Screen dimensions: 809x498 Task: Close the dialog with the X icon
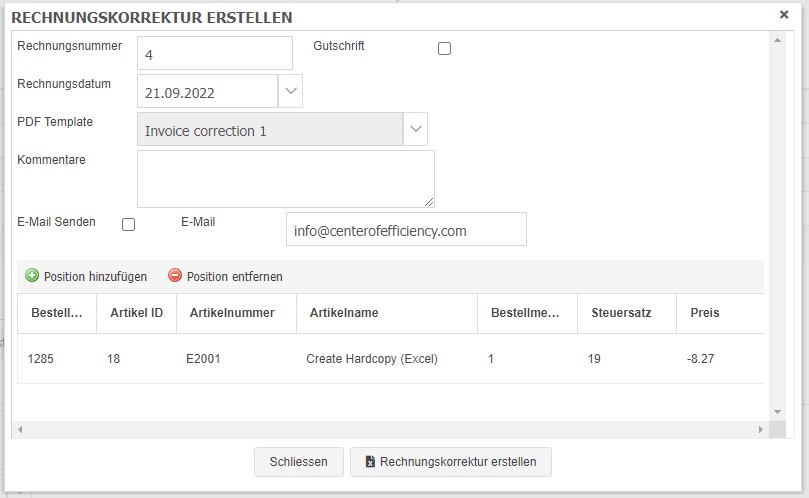[x=784, y=15]
